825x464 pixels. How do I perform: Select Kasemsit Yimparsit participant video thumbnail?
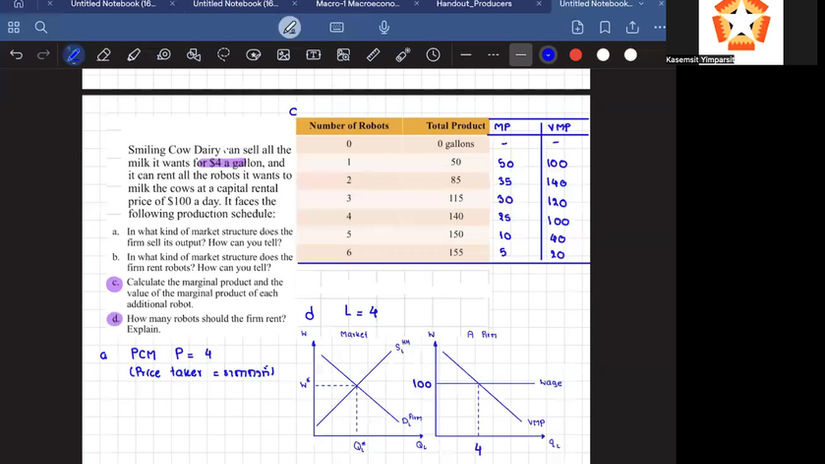(x=741, y=32)
